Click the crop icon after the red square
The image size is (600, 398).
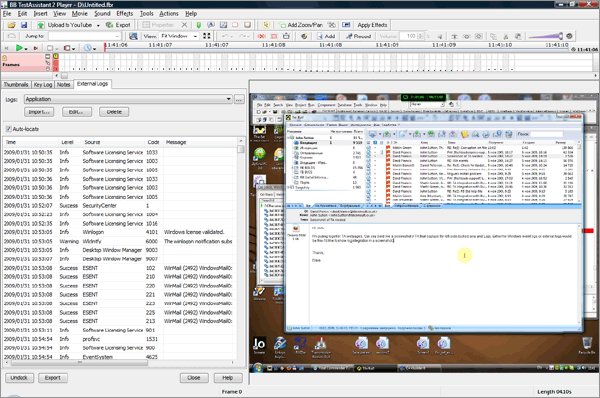[x=286, y=36]
